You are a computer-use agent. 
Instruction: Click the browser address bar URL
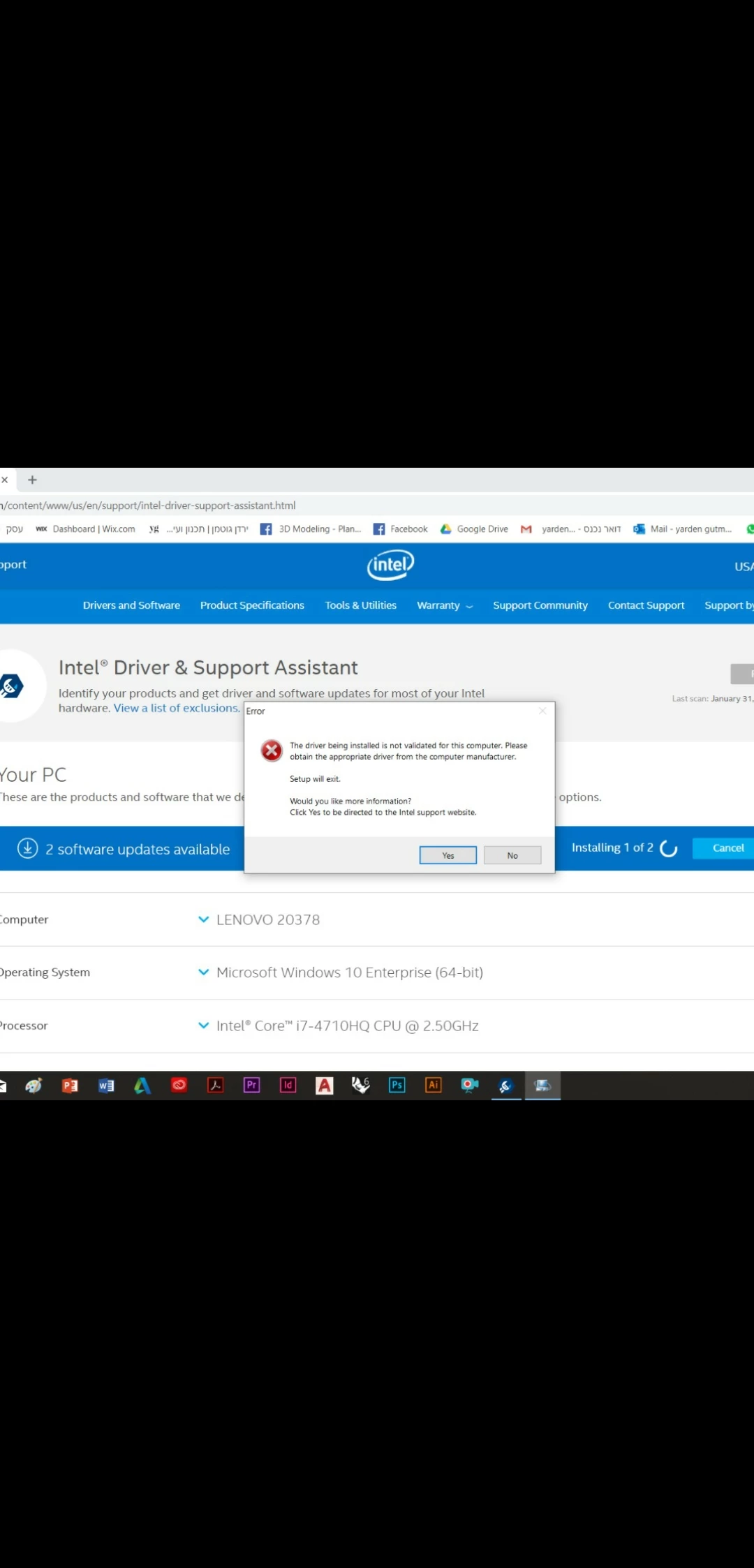[x=148, y=505]
